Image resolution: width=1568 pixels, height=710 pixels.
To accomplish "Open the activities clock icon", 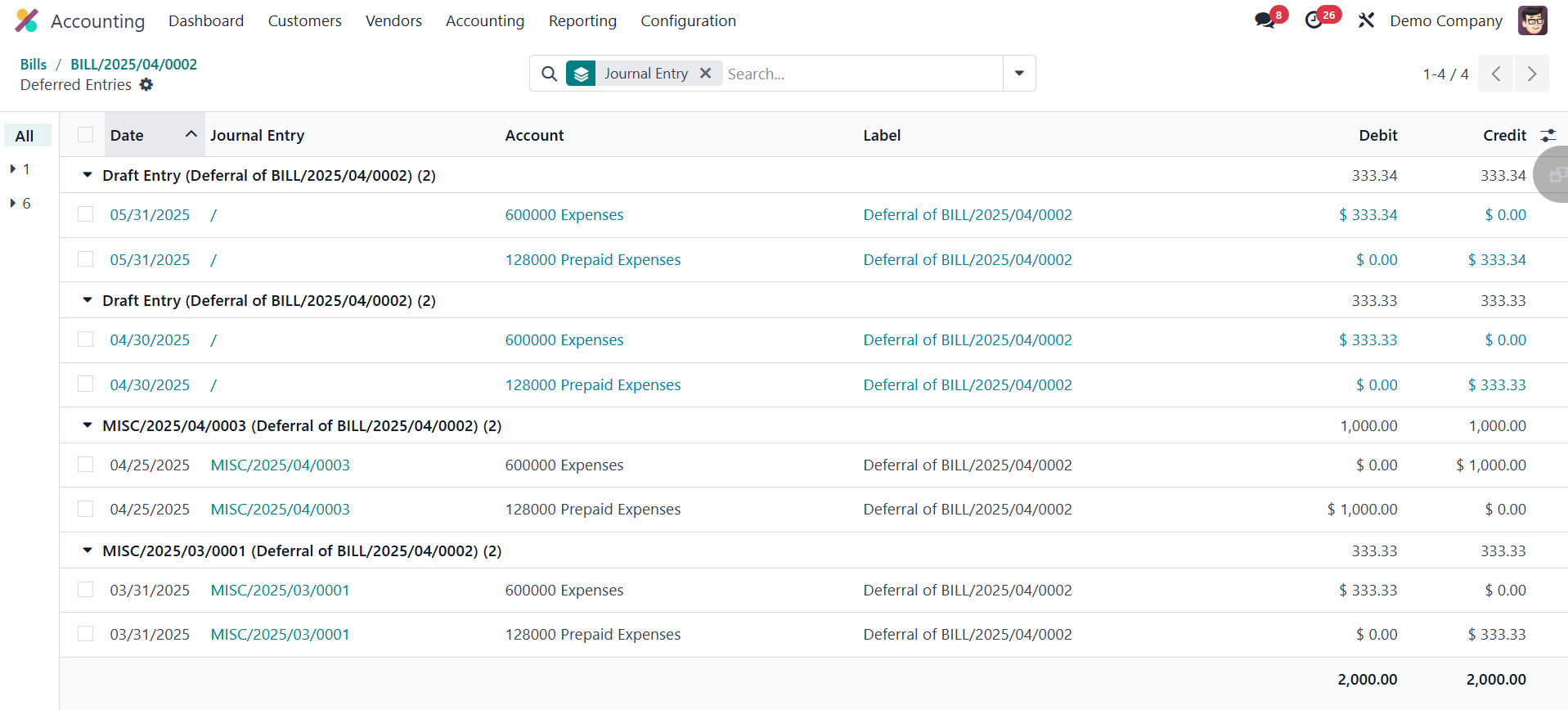I will point(1314,20).
